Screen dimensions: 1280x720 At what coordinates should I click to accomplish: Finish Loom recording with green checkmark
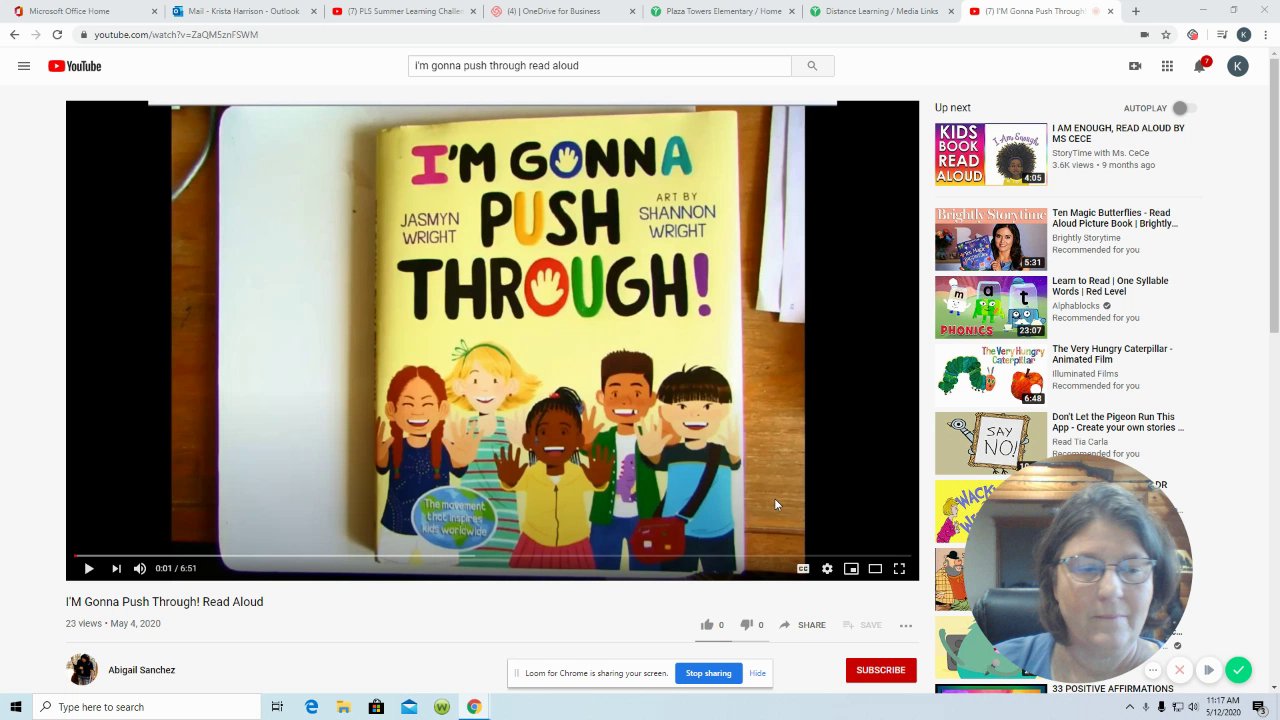[x=1238, y=670]
